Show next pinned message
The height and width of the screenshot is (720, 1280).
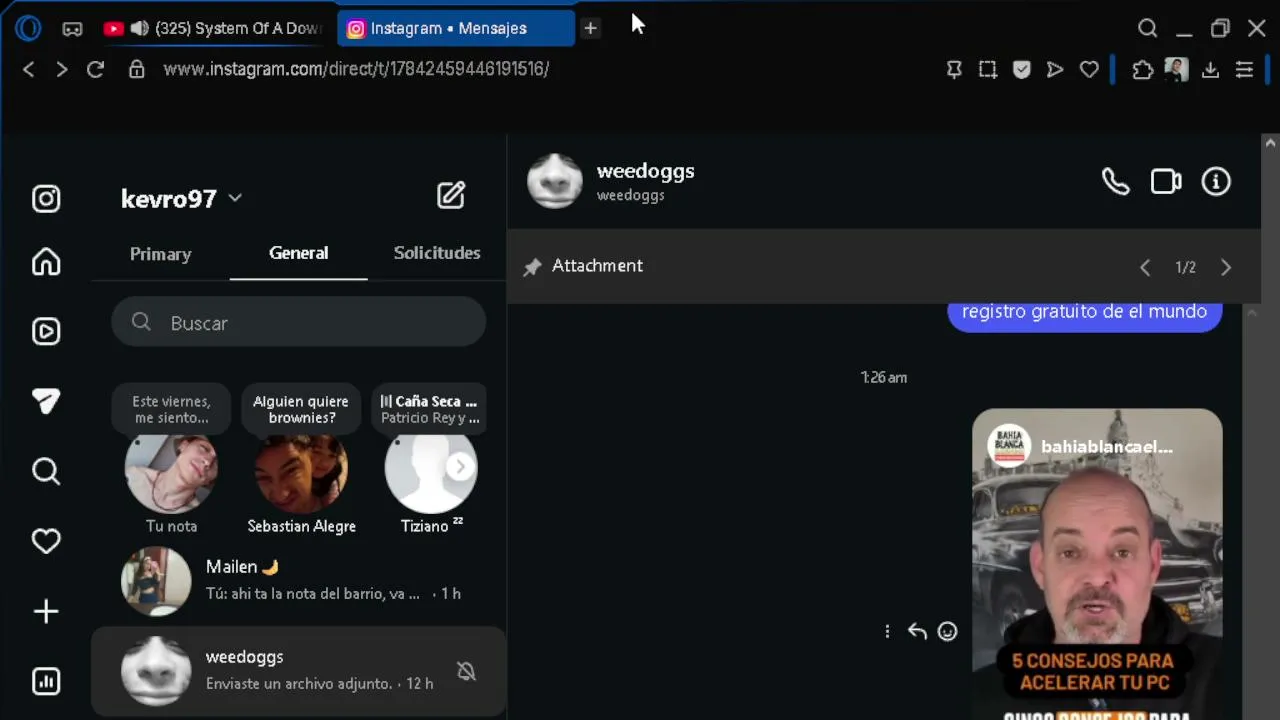coord(1226,267)
